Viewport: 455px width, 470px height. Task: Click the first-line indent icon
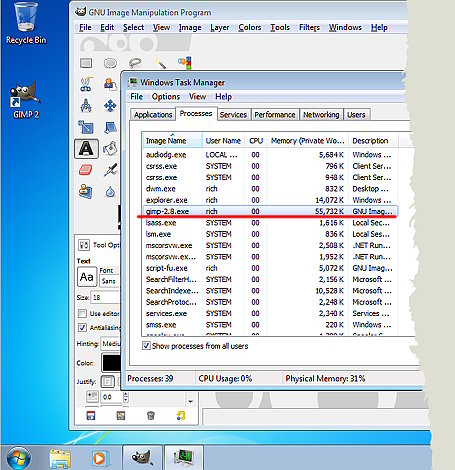click(x=92, y=396)
